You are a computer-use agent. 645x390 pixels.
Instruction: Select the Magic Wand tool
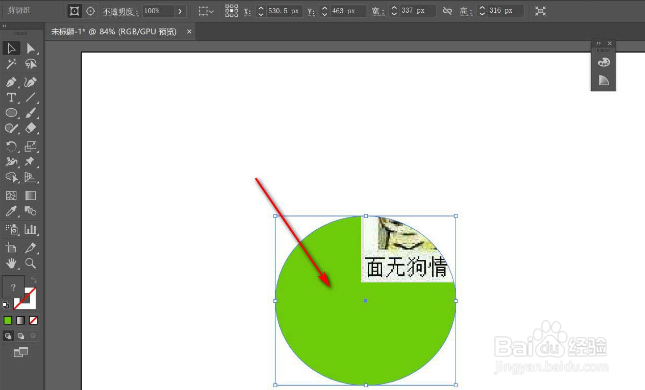tap(11, 64)
